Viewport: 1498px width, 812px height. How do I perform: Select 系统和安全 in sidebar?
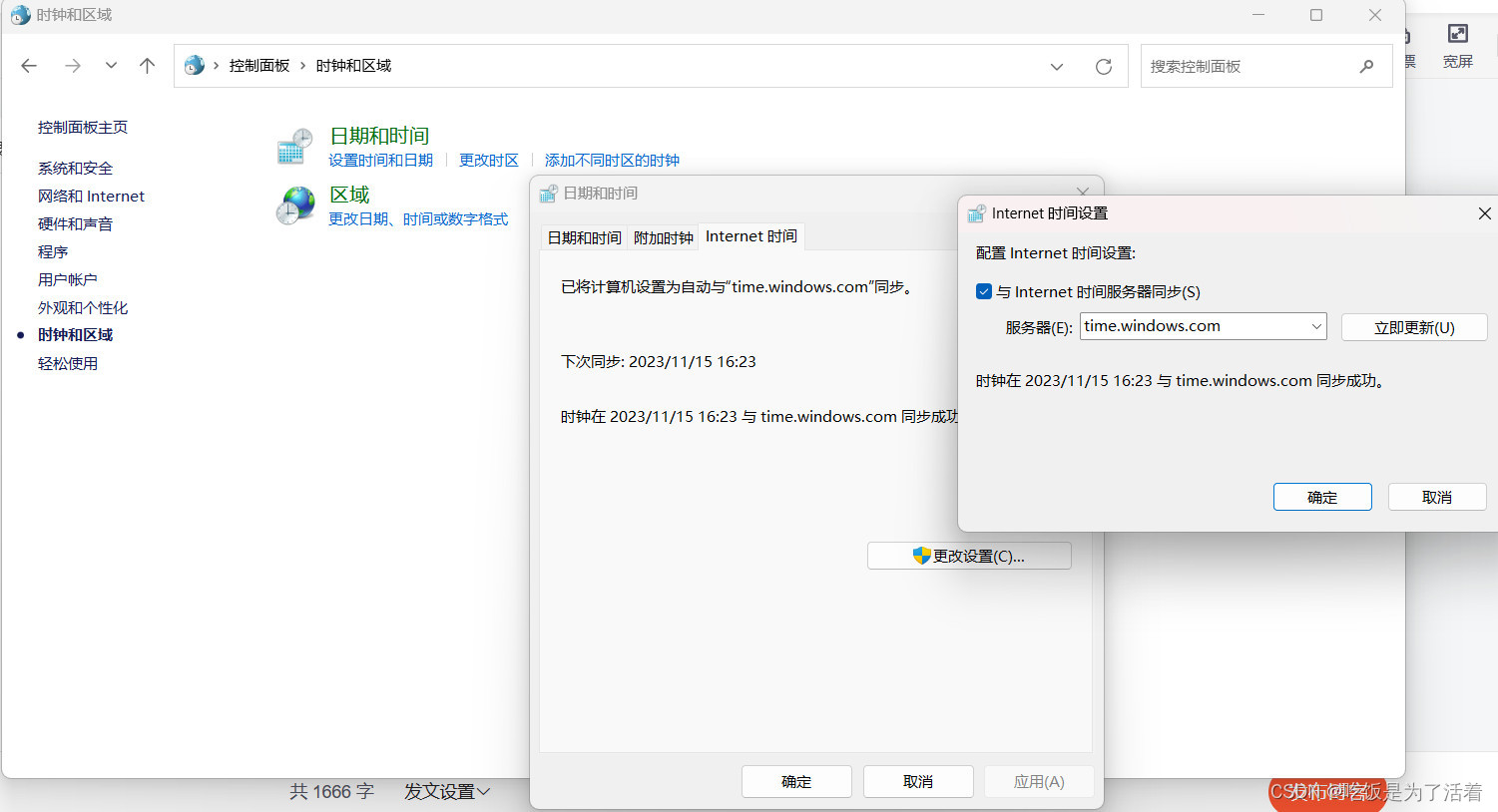[x=75, y=169]
